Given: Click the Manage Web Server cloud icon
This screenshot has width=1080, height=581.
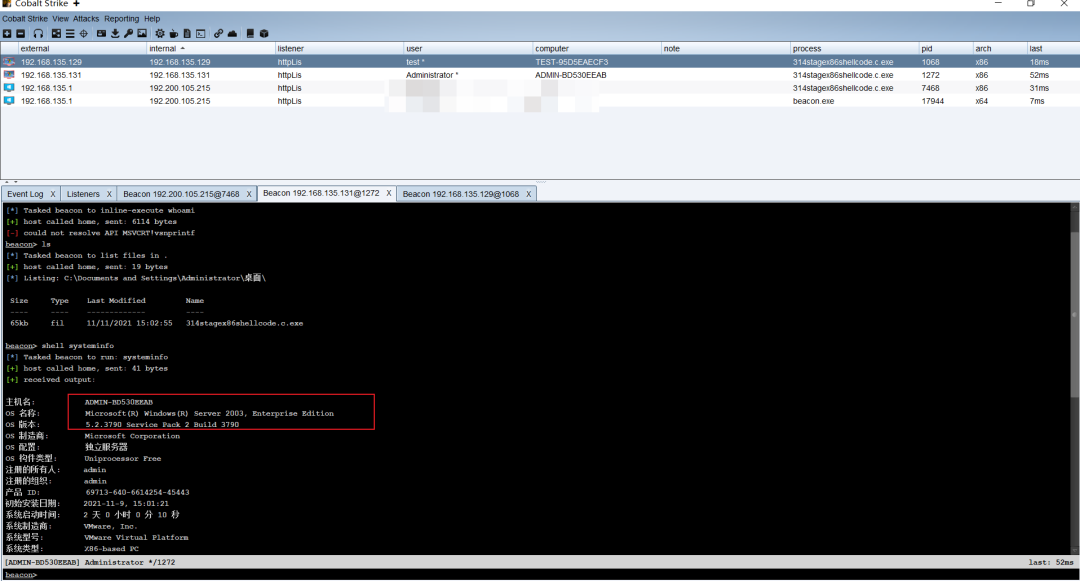Looking at the screenshot, I should 232,33.
